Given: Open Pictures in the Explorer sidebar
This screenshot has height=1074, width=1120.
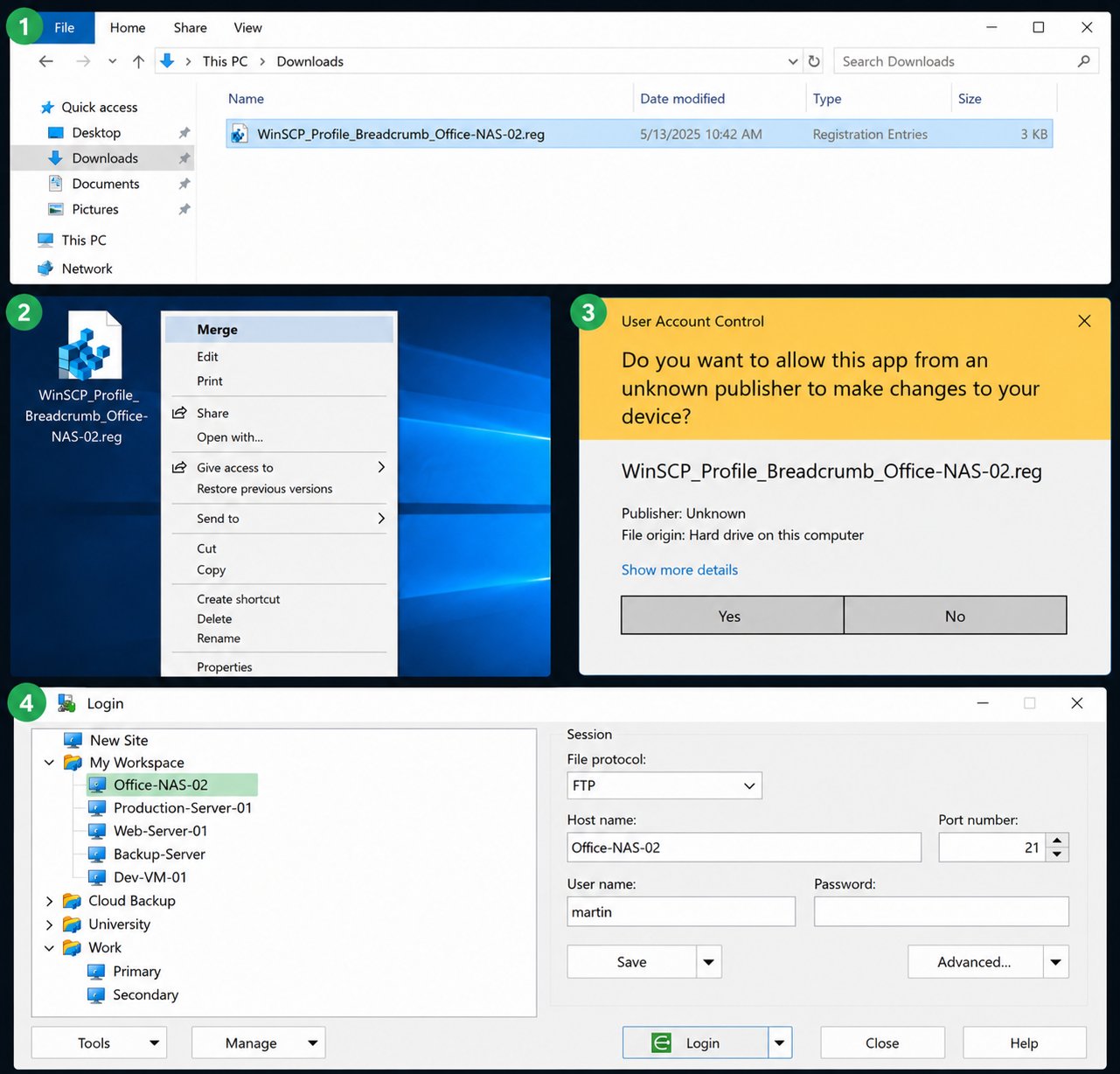Looking at the screenshot, I should coord(95,209).
